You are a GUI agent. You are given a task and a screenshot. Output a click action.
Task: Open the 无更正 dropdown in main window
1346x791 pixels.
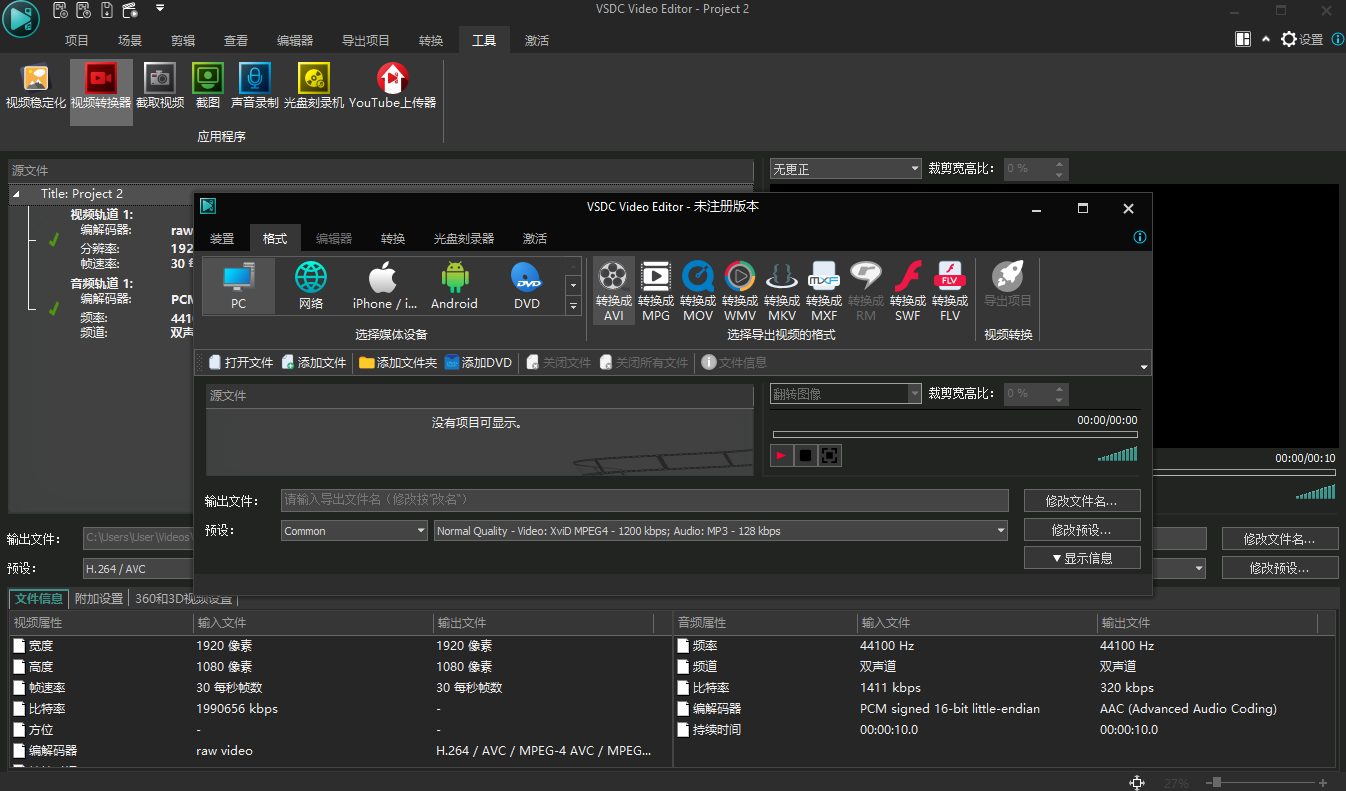(x=846, y=169)
